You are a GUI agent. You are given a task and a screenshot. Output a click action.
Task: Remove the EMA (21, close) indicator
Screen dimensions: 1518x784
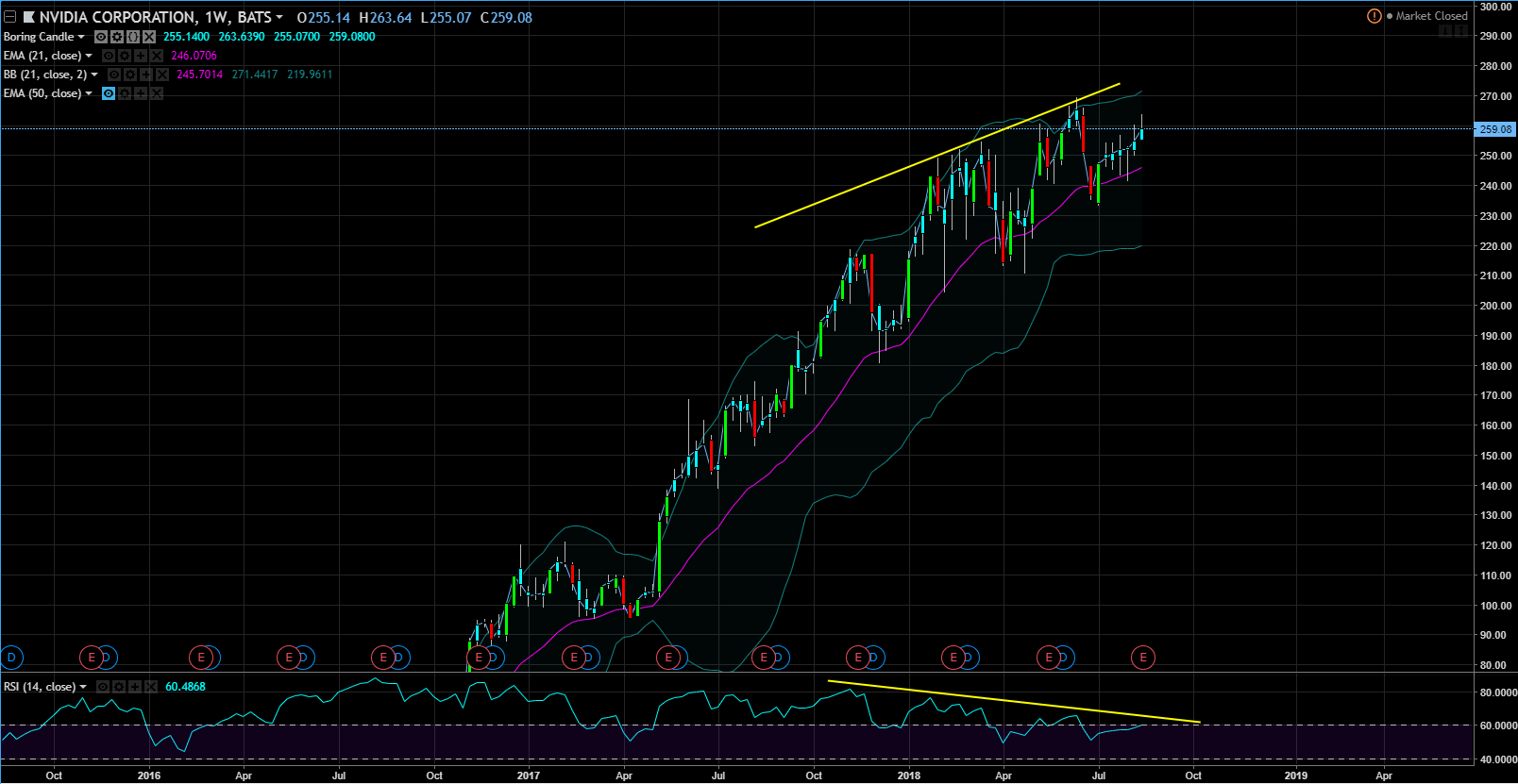157,56
